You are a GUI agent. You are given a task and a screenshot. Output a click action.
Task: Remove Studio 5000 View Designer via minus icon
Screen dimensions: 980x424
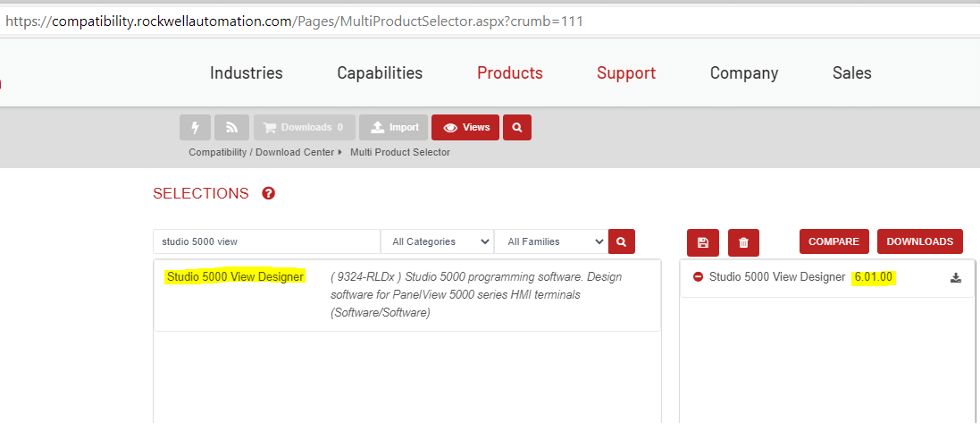pos(698,277)
